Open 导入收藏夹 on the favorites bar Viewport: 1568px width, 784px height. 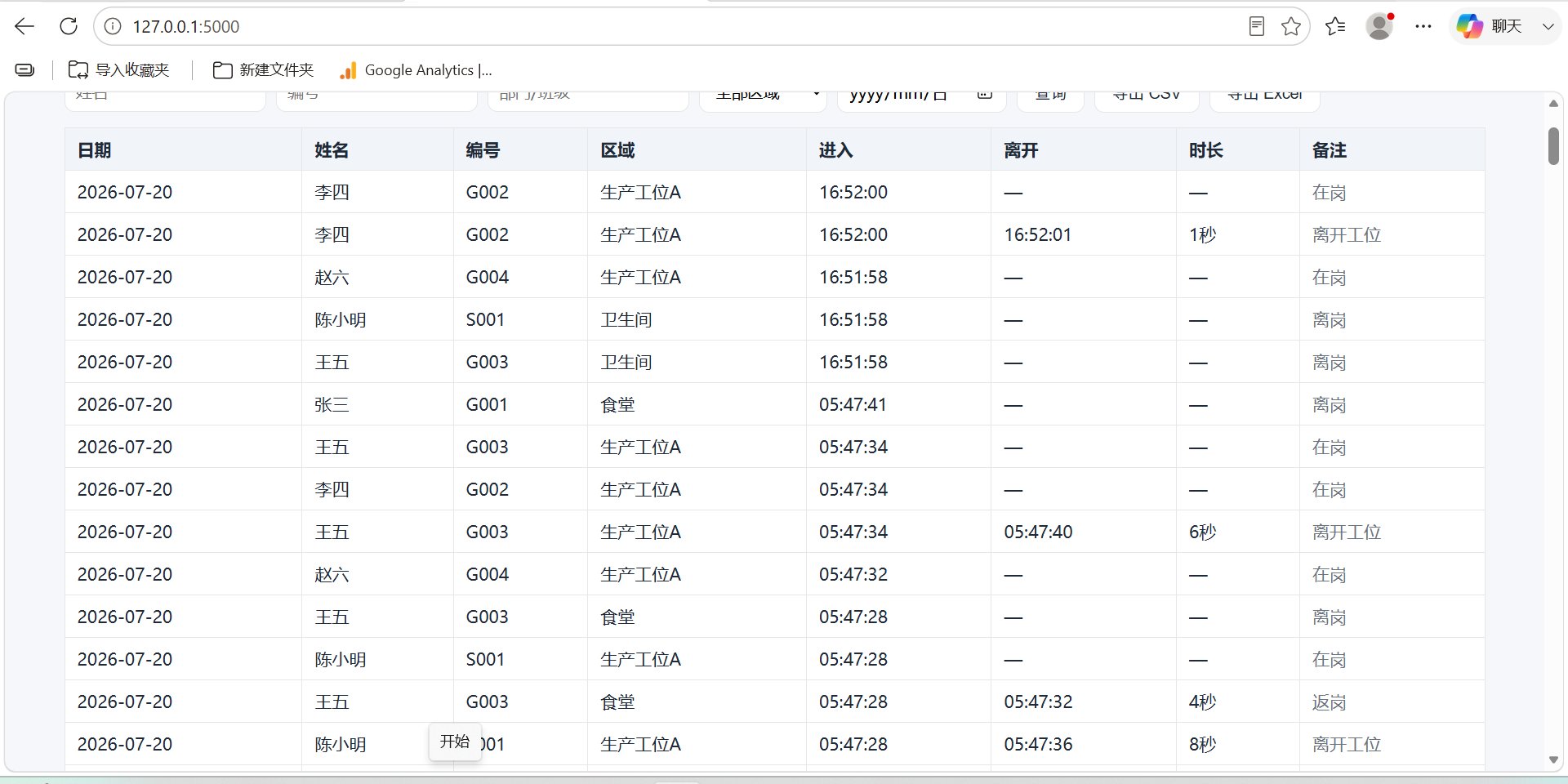[x=118, y=70]
